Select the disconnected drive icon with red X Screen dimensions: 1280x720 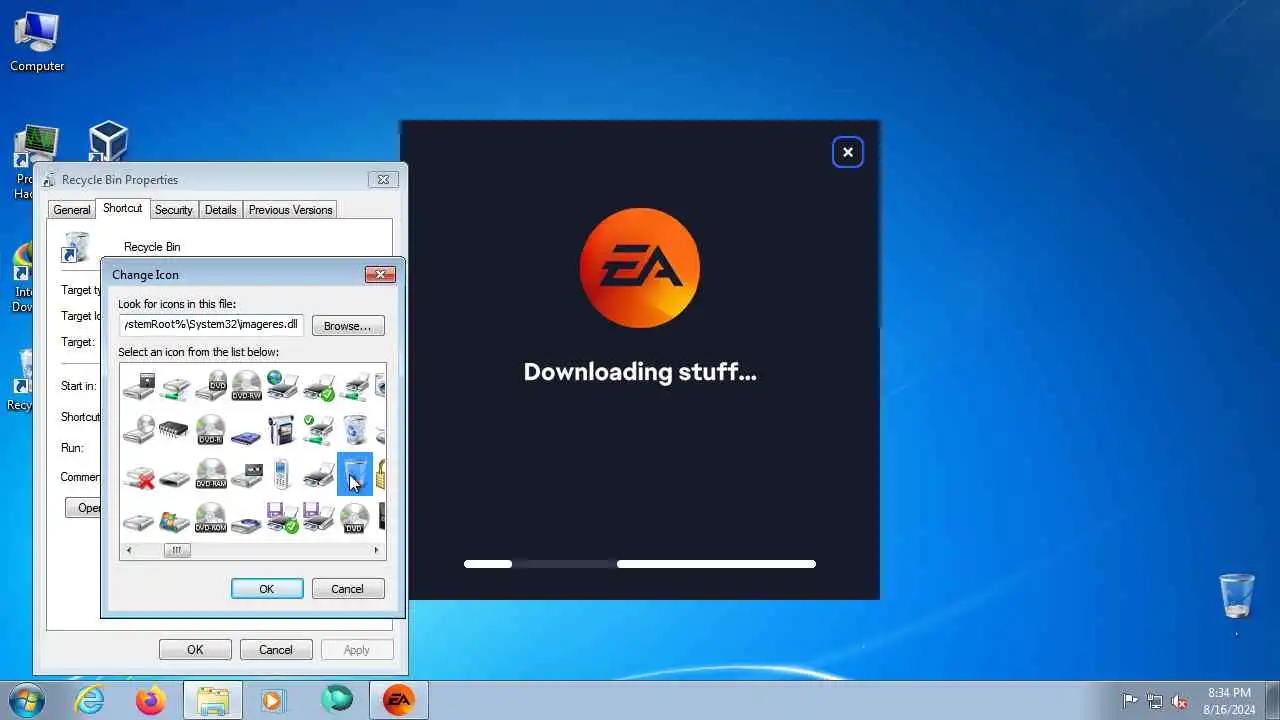(139, 475)
